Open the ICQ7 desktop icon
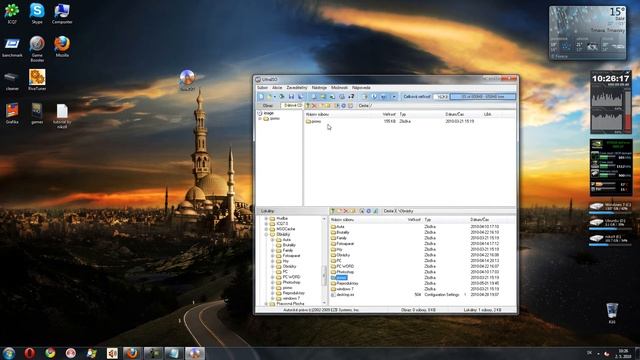 click(12, 13)
